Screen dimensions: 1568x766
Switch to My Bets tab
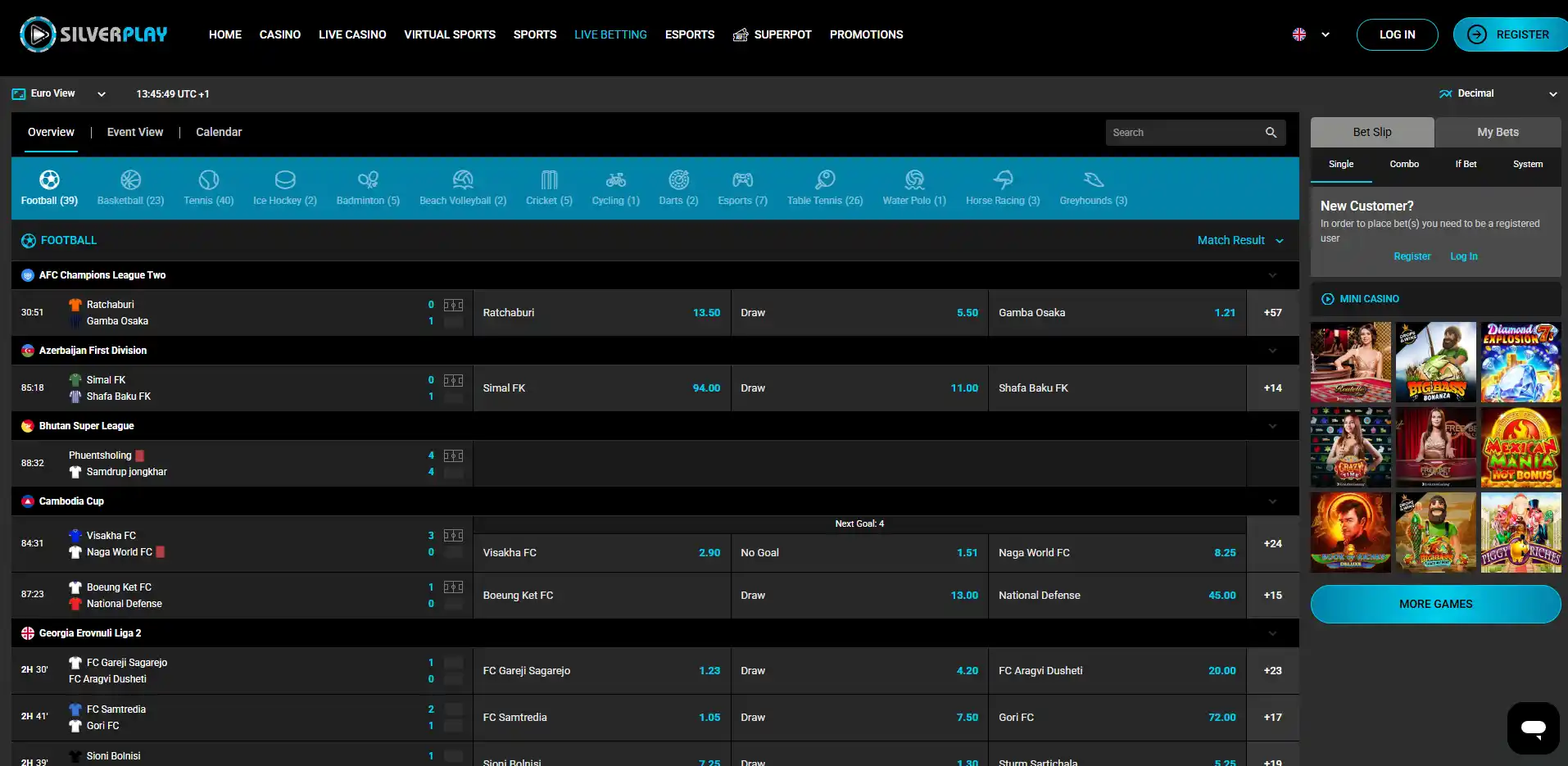tap(1498, 132)
